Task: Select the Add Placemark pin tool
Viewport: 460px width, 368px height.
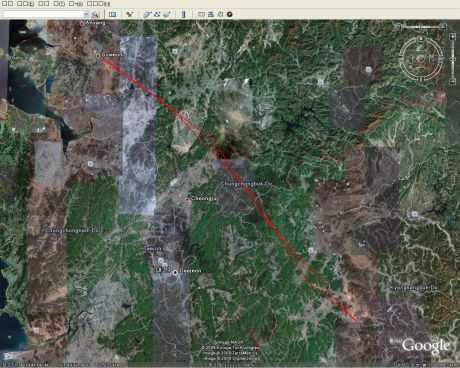Action: click(129, 14)
